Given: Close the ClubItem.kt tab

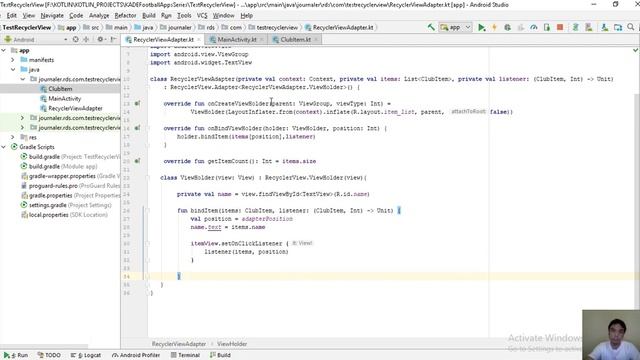Looking at the screenshot, I should pos(316,40).
